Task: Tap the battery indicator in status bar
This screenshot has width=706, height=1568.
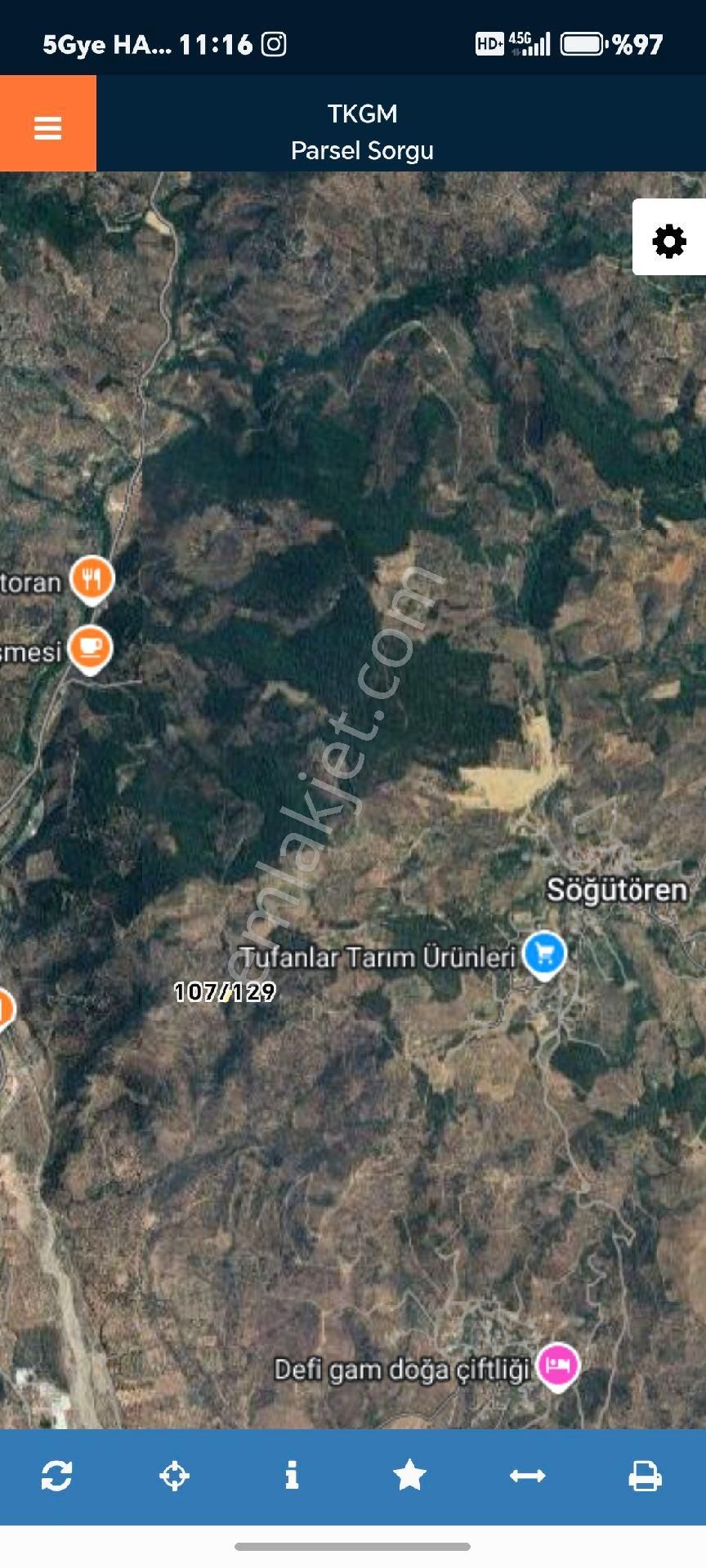Action: 583,44
